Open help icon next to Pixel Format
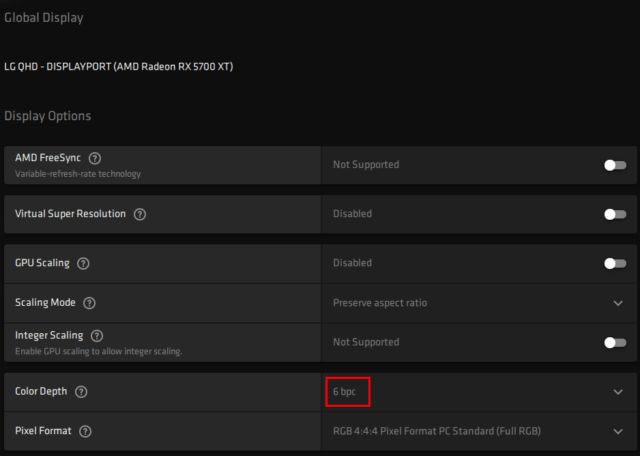Viewport: 640px width, 456px height. coord(85,432)
